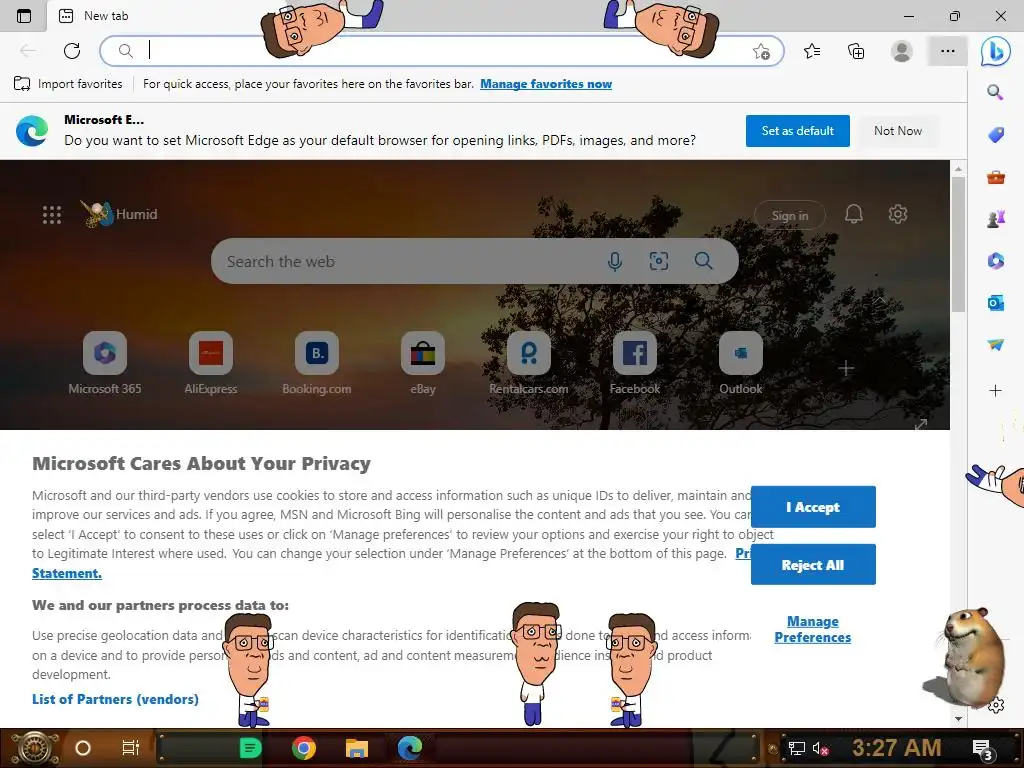This screenshot has width=1024, height=768.
Task: Click Set as default button
Action: pos(797,131)
